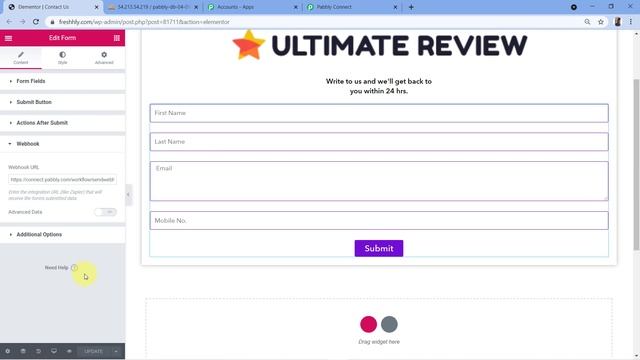The width and height of the screenshot is (640, 360).
Task: Open the browser profile avatar
Action: point(618,22)
